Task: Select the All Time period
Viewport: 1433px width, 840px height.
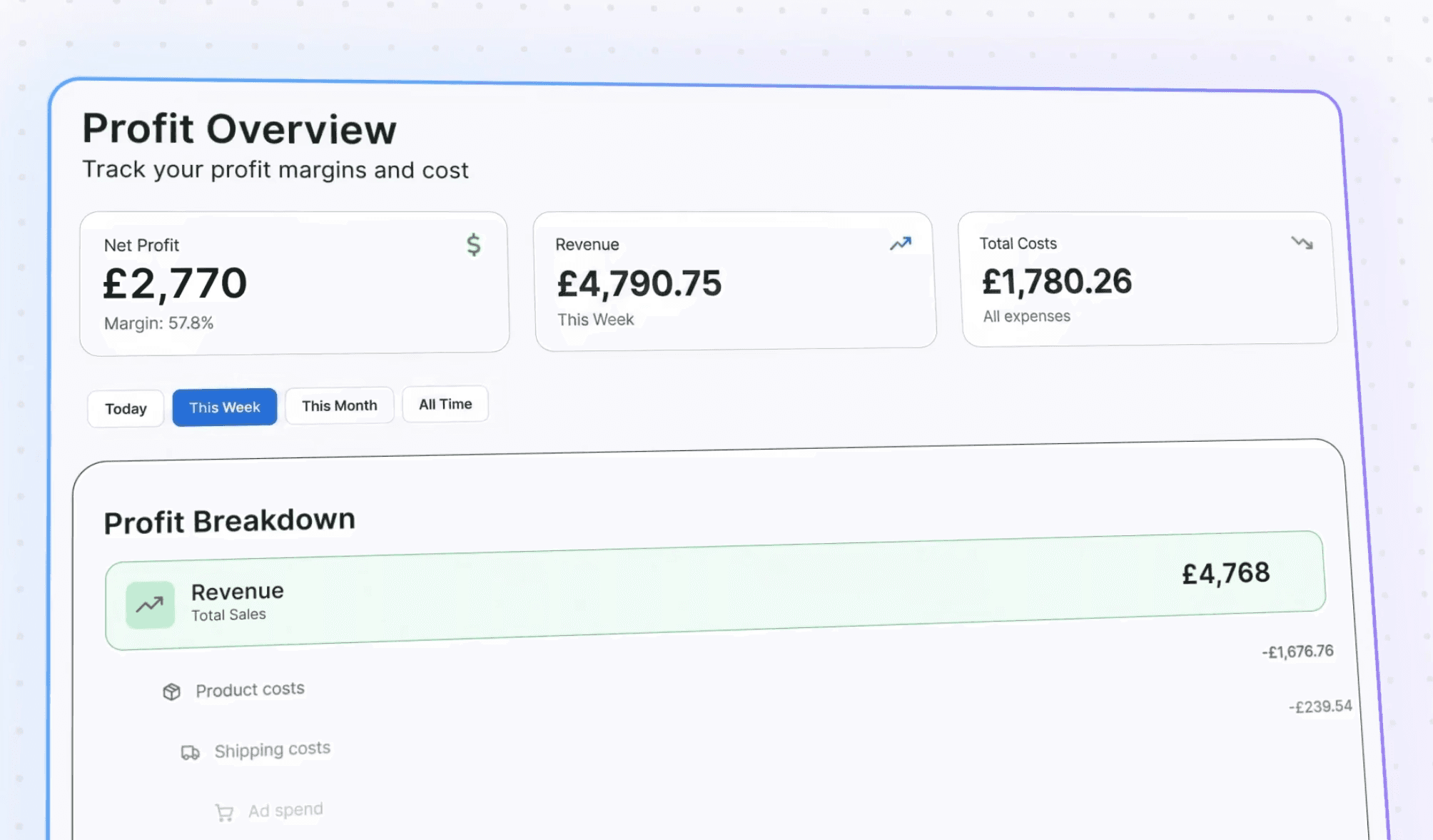Action: pos(445,404)
